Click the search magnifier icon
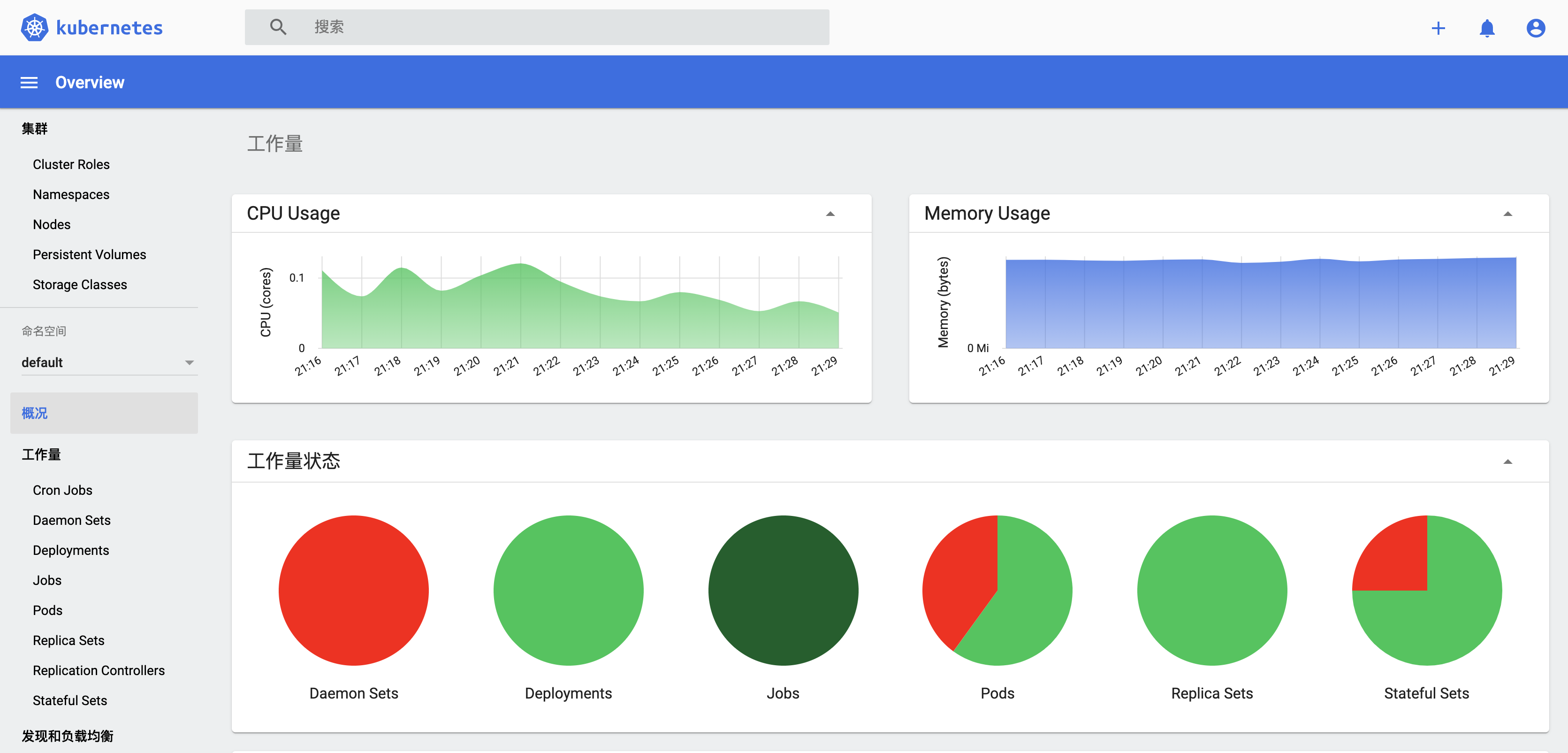This screenshot has height=753, width=1568. (278, 27)
